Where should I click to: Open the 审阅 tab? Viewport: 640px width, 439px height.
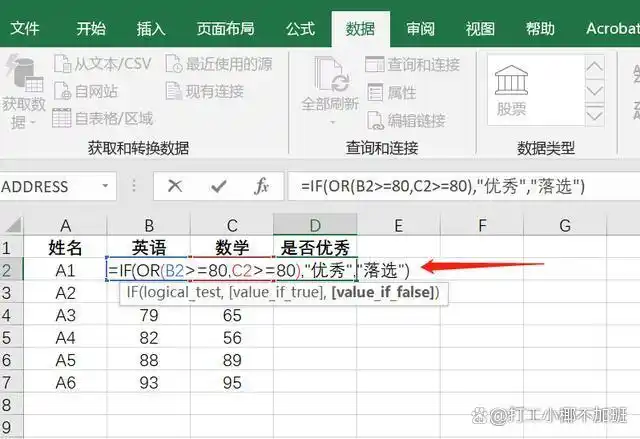coord(420,29)
